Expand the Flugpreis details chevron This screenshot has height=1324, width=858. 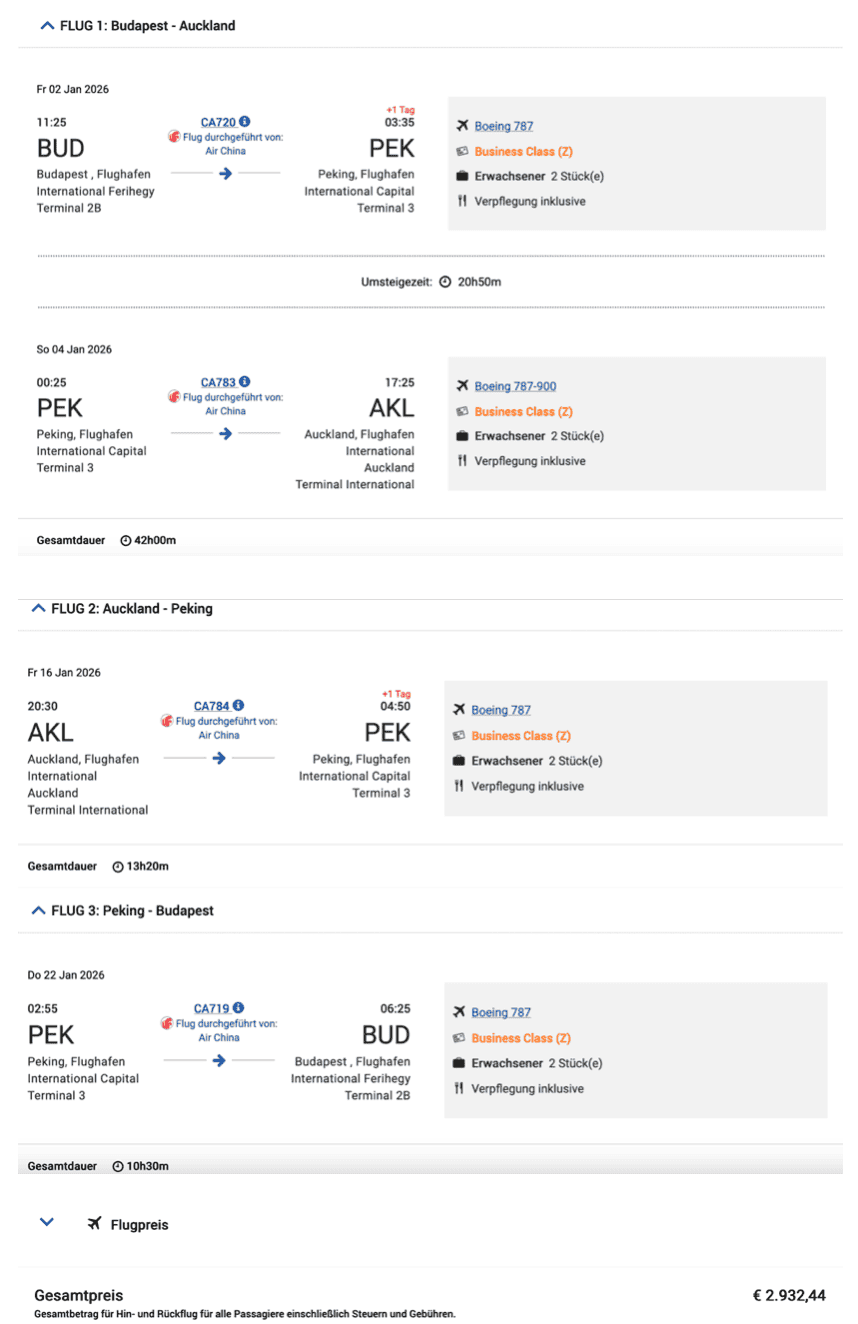click(x=46, y=1222)
